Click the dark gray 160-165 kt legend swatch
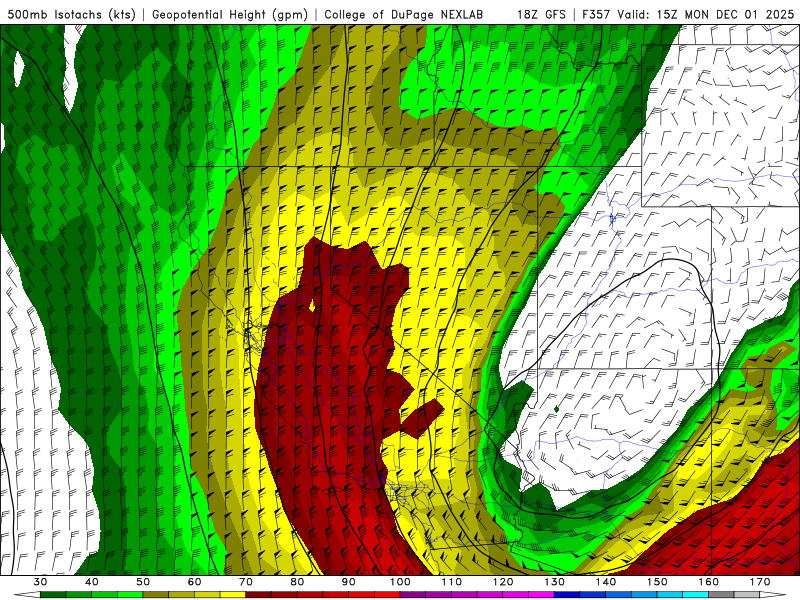The width and height of the screenshot is (800, 600). [x=721, y=595]
